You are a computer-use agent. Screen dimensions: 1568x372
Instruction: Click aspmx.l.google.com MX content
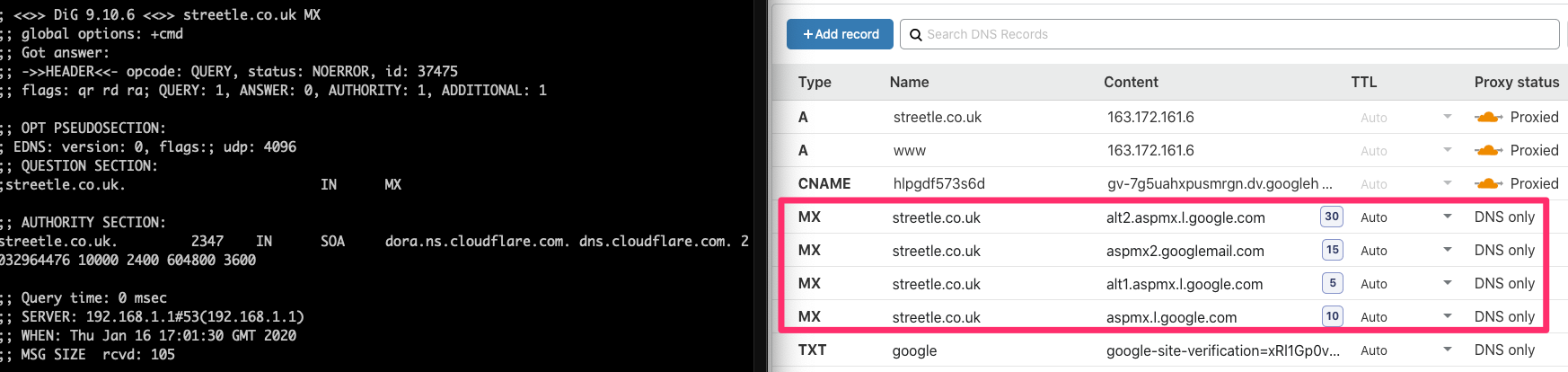click(x=1171, y=317)
